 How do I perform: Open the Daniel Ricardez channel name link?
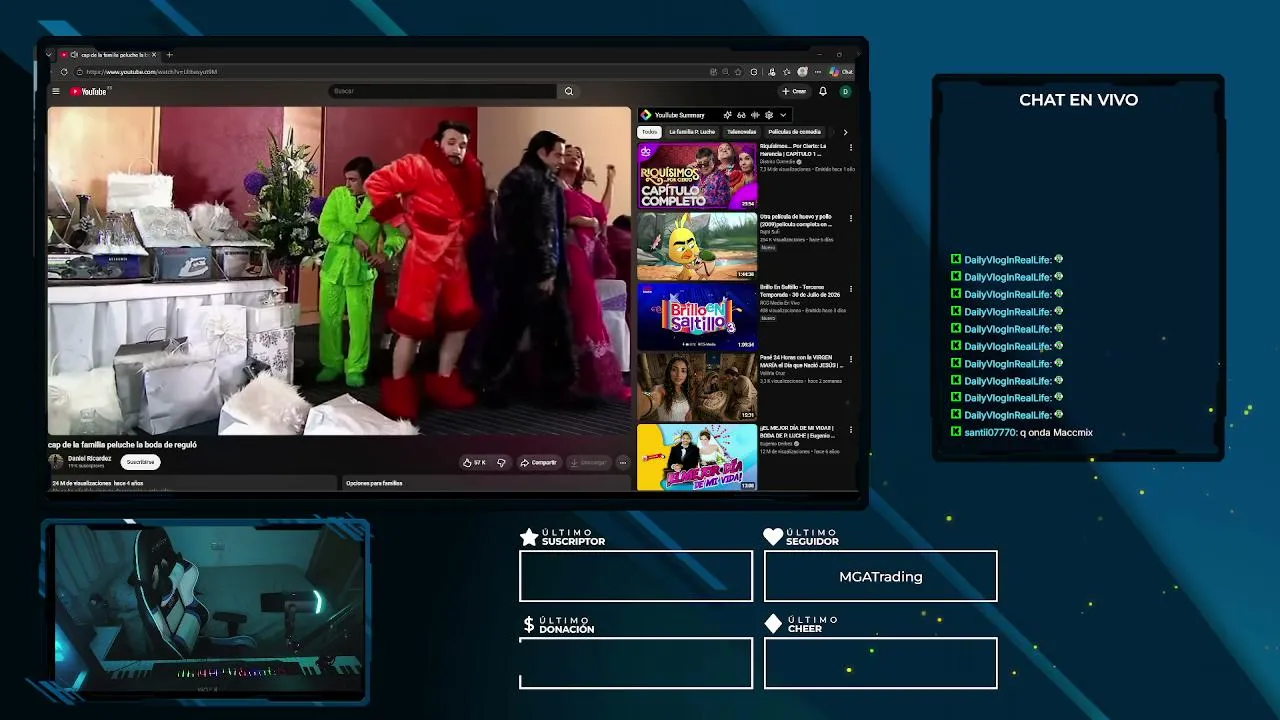(90, 458)
